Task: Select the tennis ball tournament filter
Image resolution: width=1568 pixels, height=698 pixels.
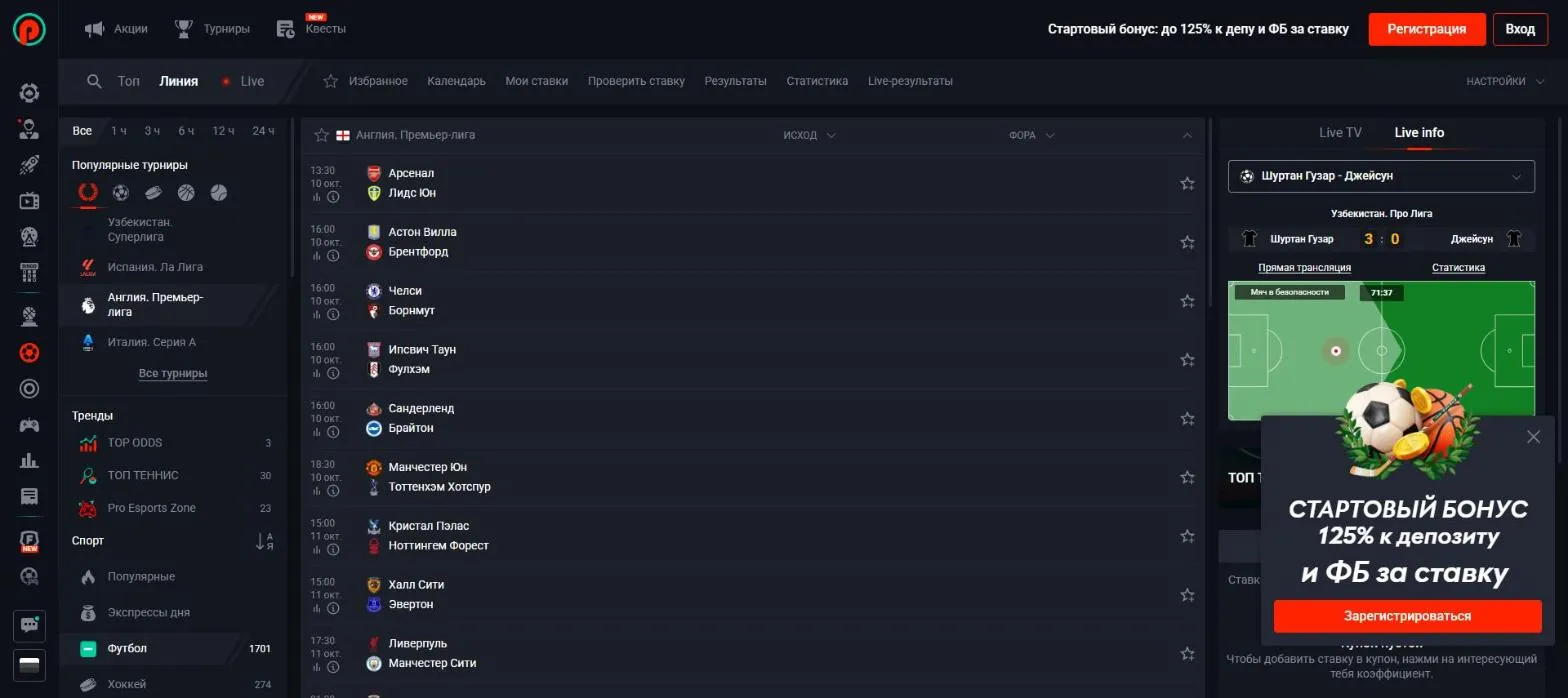Action: tap(219, 192)
